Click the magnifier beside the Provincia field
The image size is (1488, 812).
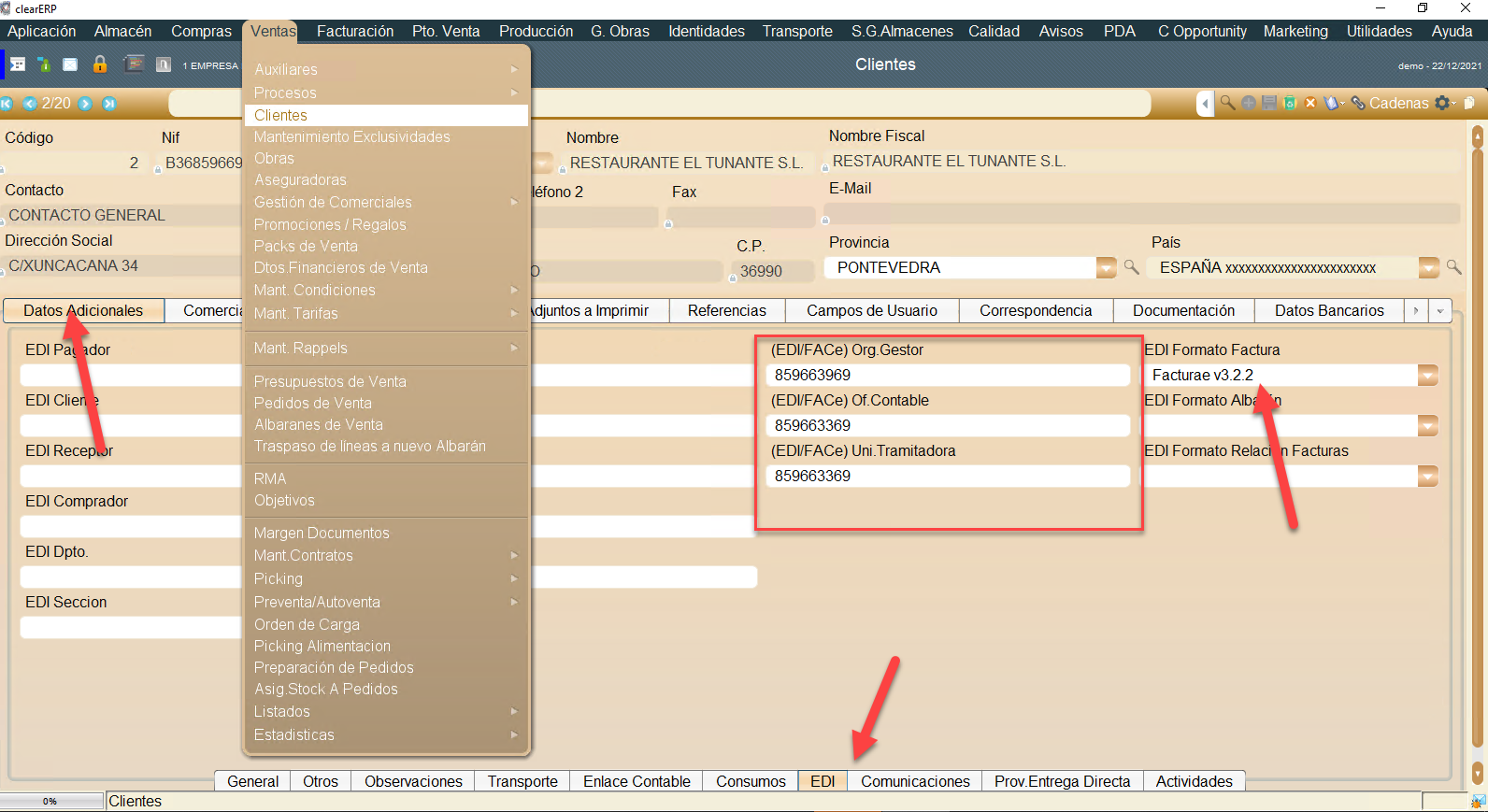(x=1131, y=268)
